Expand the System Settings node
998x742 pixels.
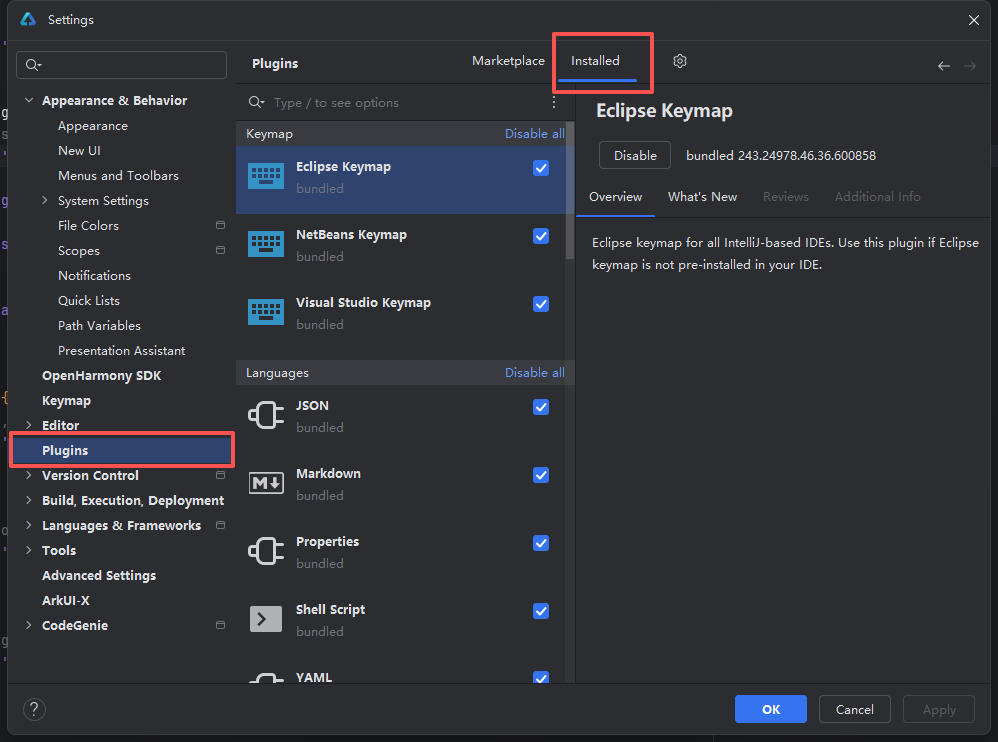45,200
